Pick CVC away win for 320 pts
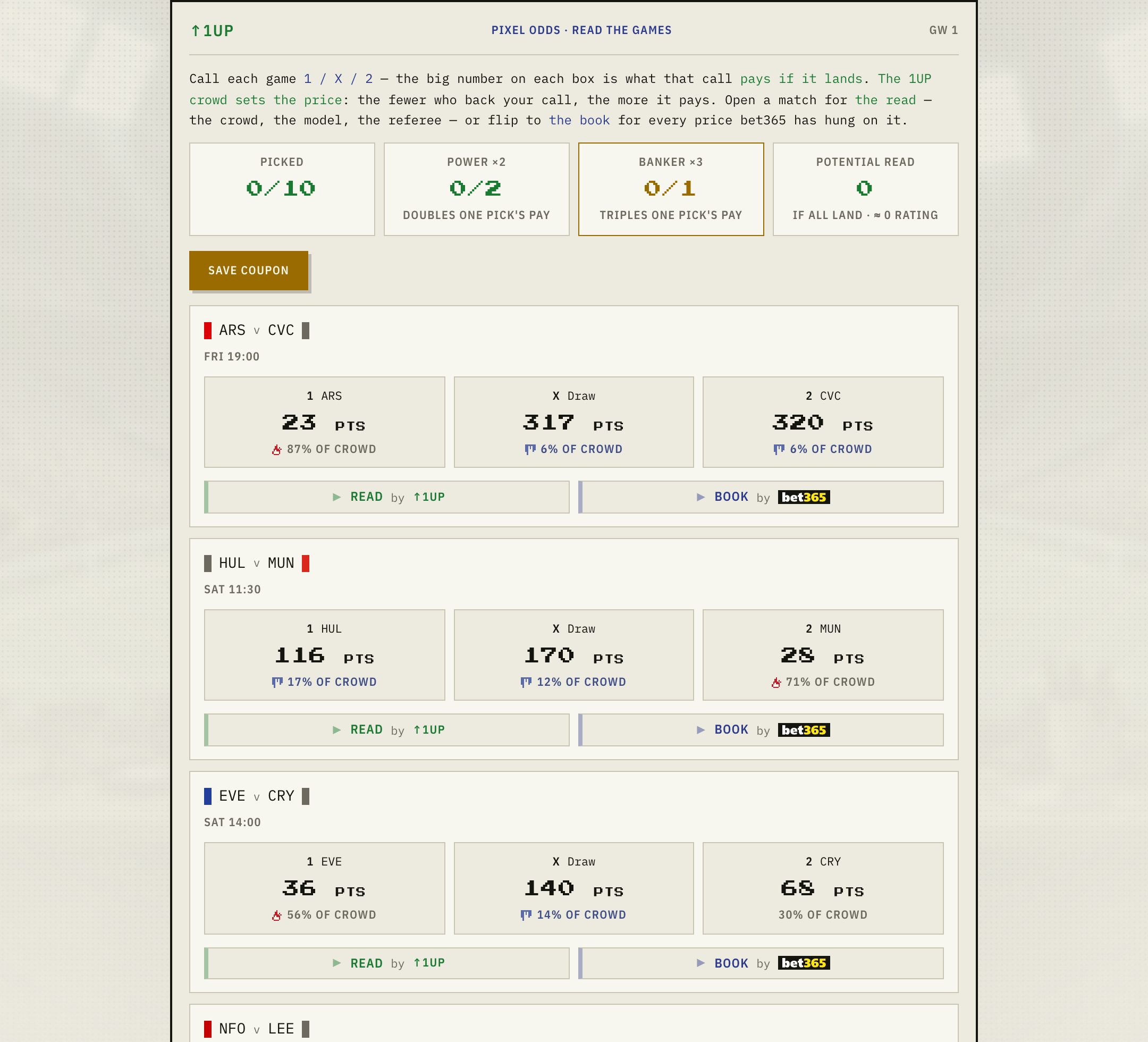This screenshot has height=1042, width=1148. 823,422
